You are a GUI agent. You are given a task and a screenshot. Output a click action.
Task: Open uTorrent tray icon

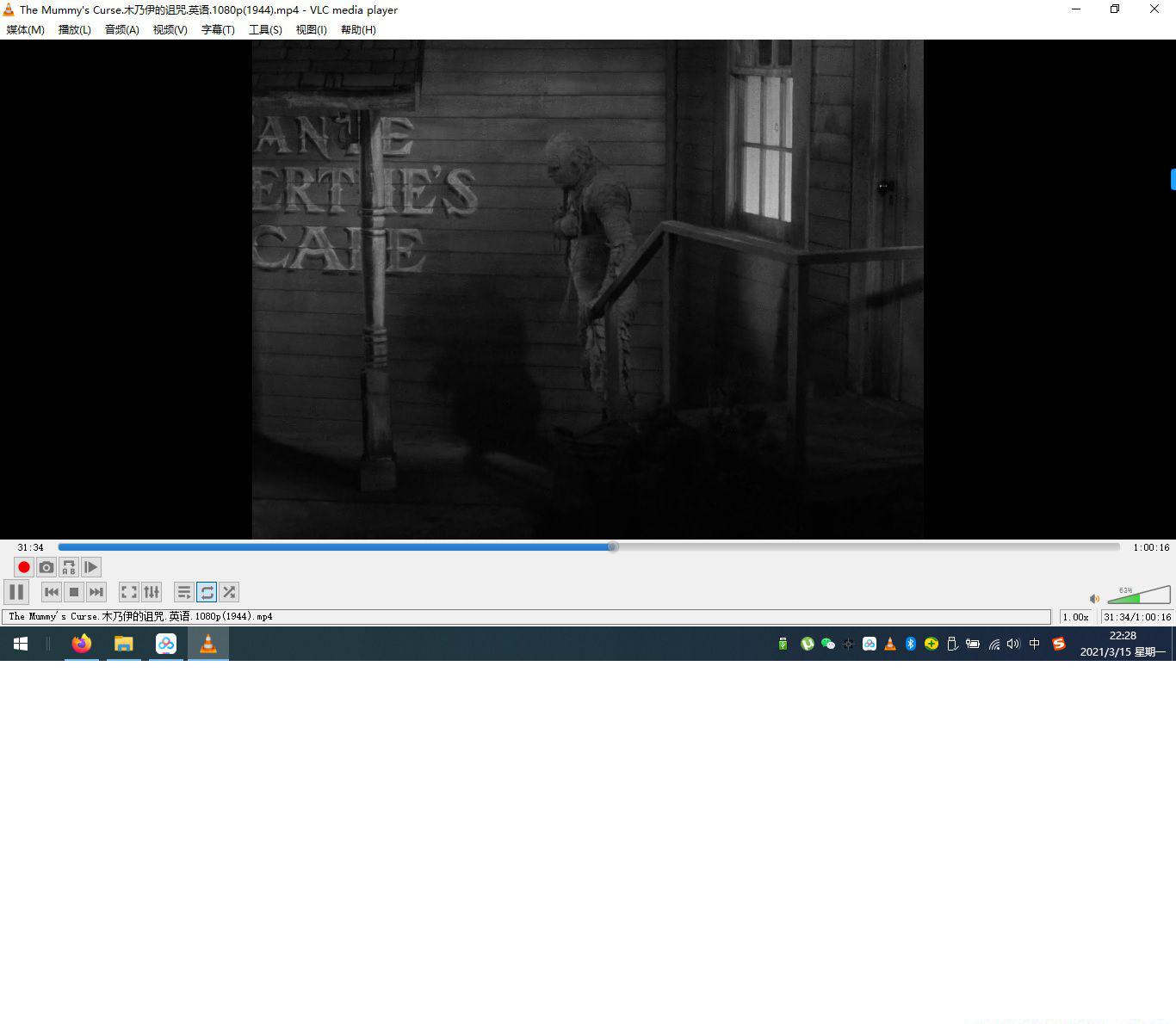point(808,644)
